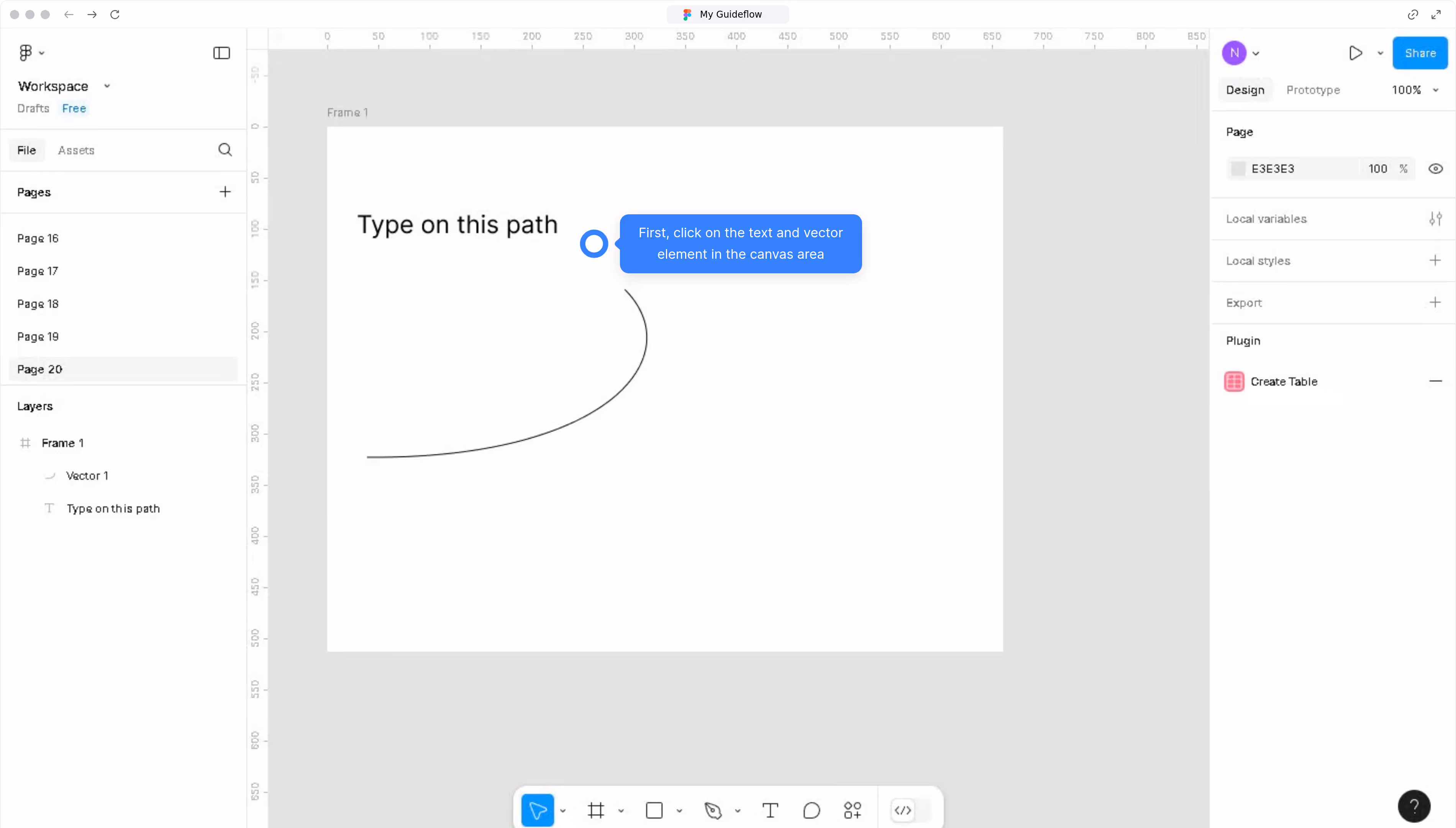Open the zoom percentage dropdown
1456x828 pixels.
coord(1415,89)
